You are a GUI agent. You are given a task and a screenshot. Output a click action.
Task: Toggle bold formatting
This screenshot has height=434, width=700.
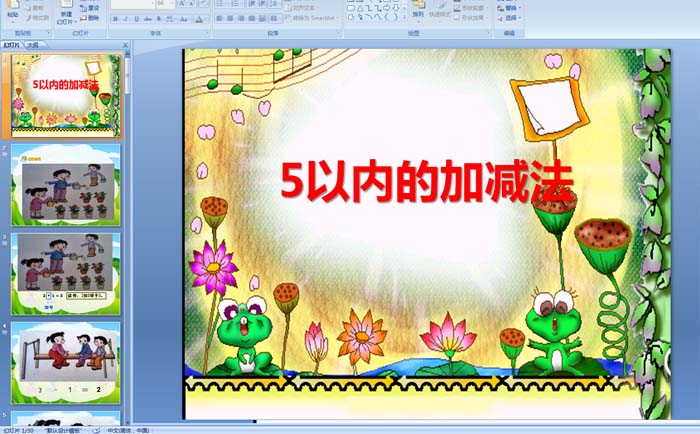click(116, 18)
